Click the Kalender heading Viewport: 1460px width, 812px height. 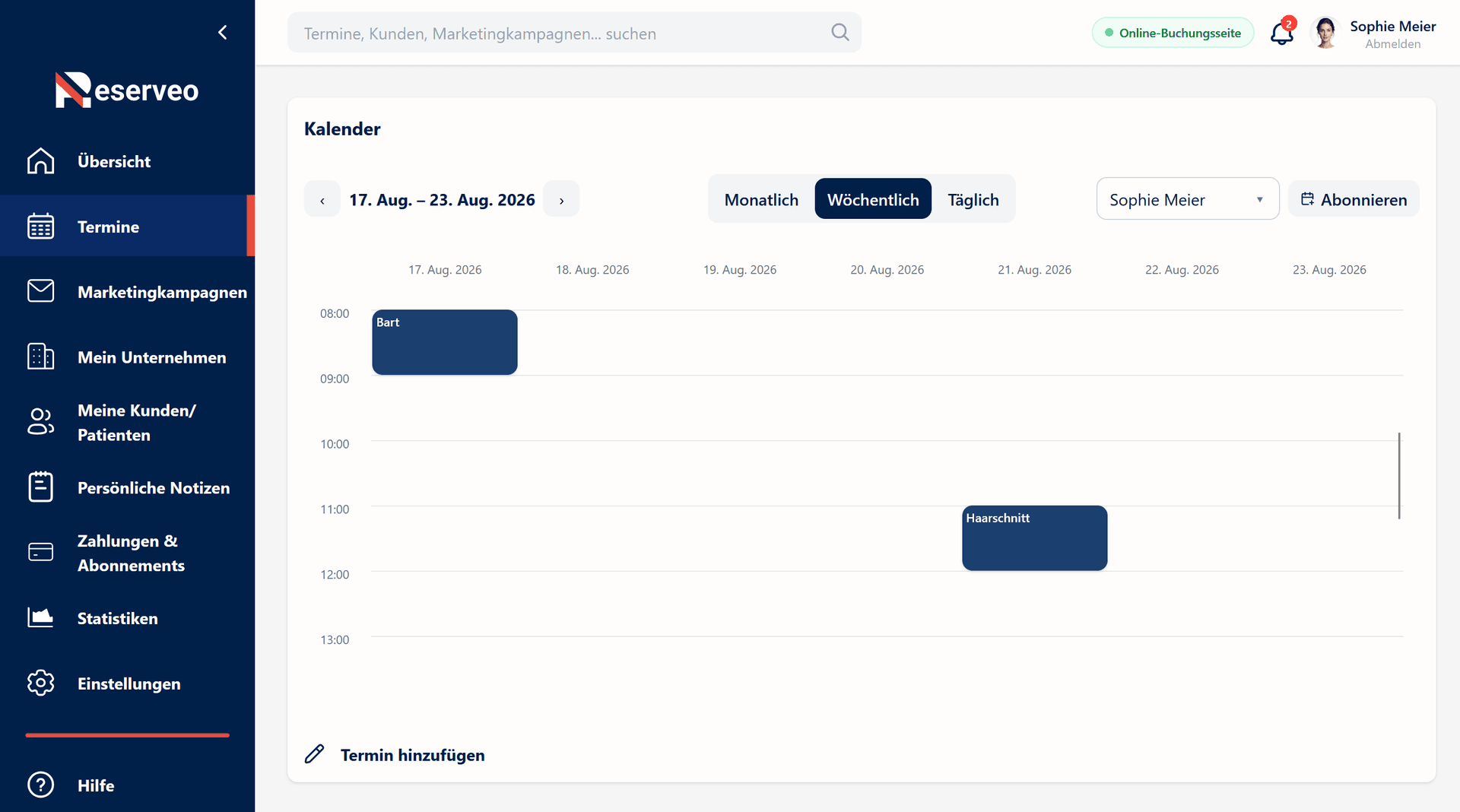(x=342, y=129)
